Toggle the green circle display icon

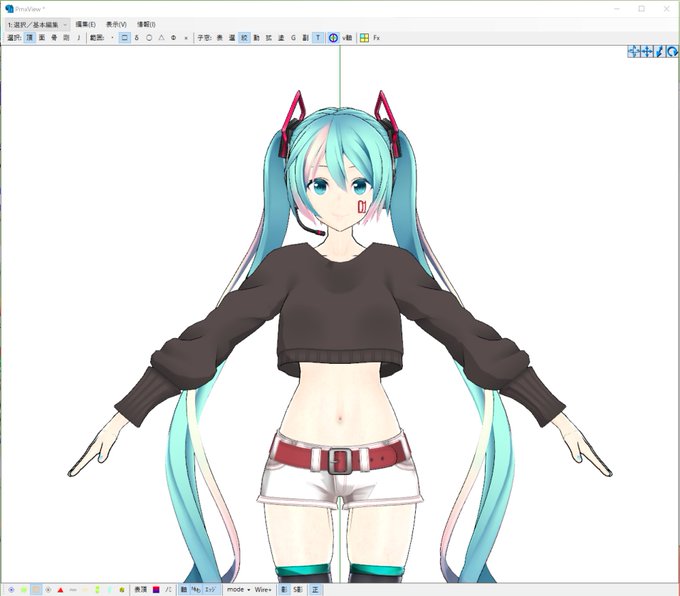tap(24, 589)
